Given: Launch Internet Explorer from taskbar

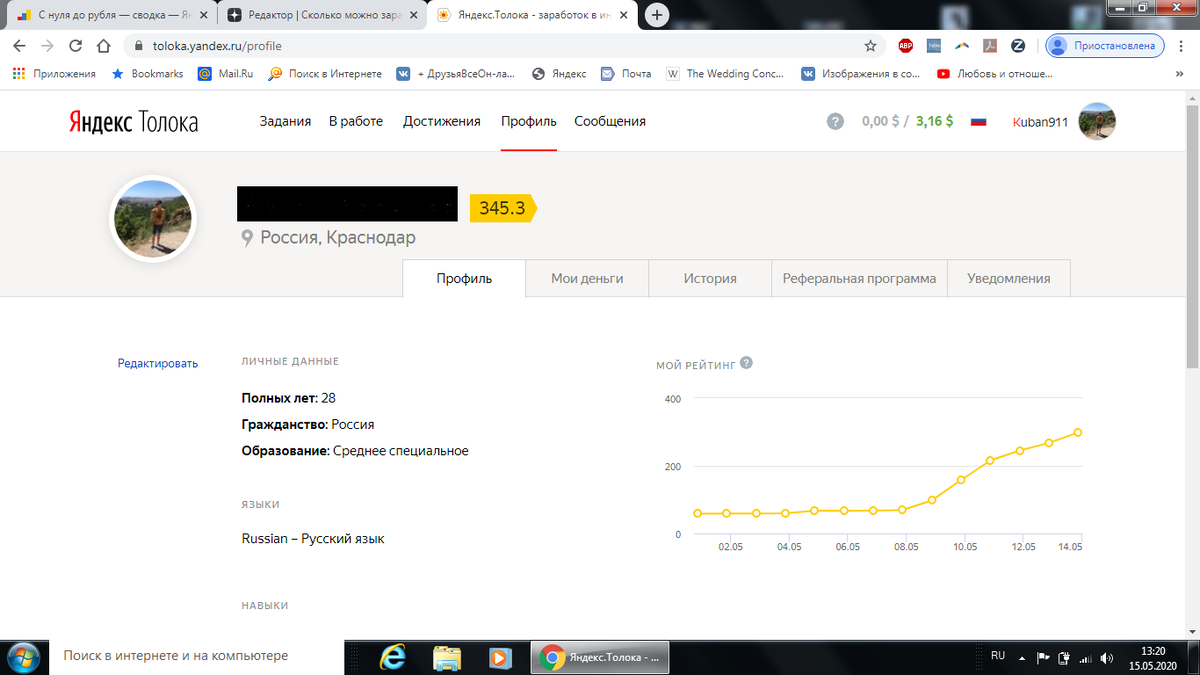Looking at the screenshot, I should pyautogui.click(x=395, y=657).
